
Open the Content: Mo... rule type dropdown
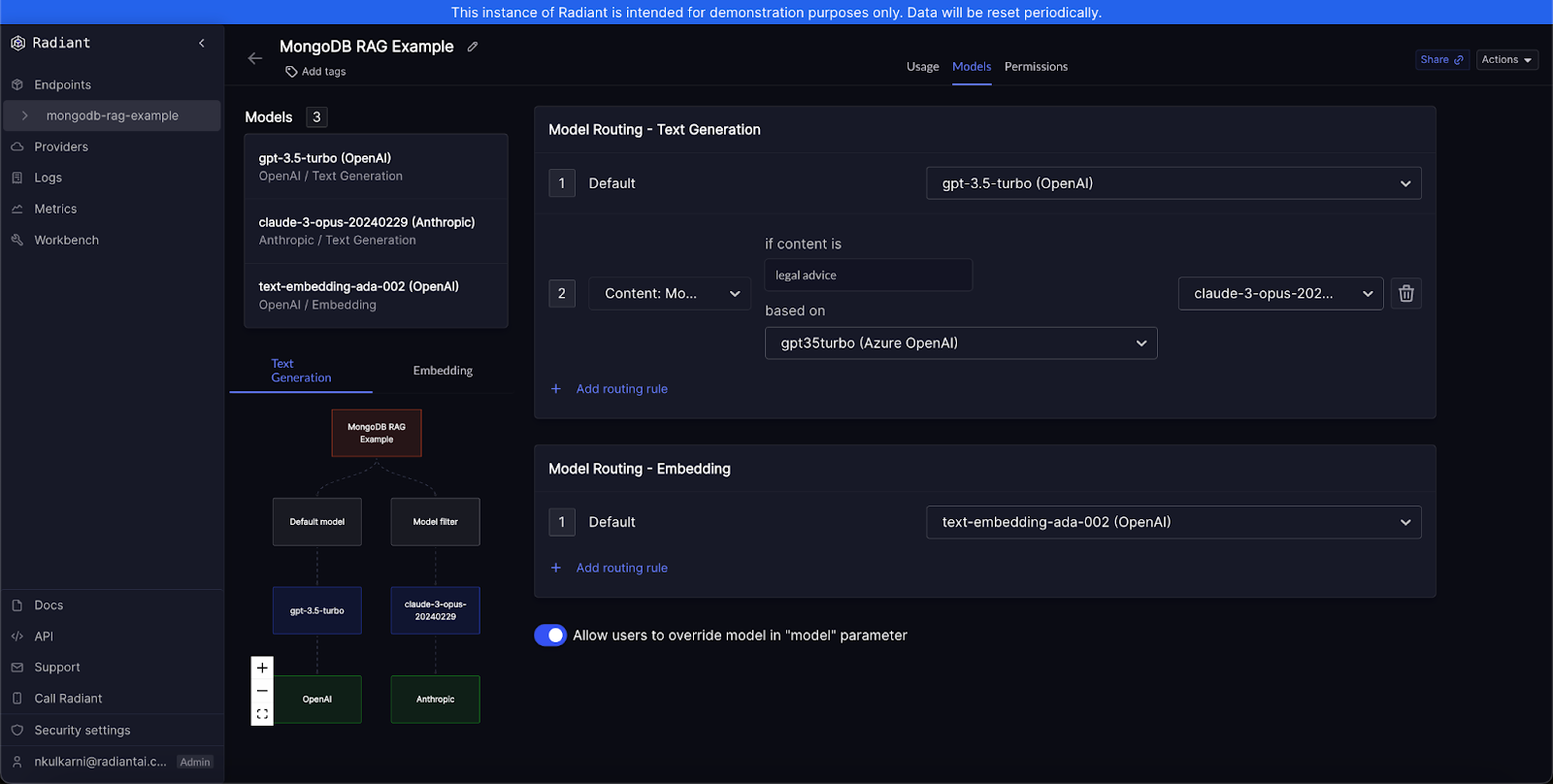click(670, 293)
